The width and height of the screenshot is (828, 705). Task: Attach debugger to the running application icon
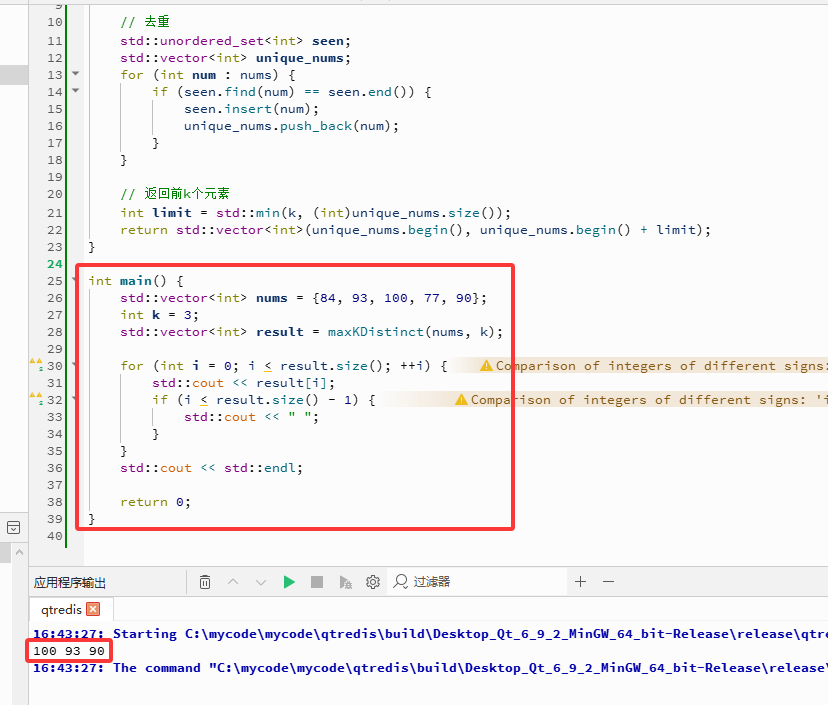pos(345,582)
